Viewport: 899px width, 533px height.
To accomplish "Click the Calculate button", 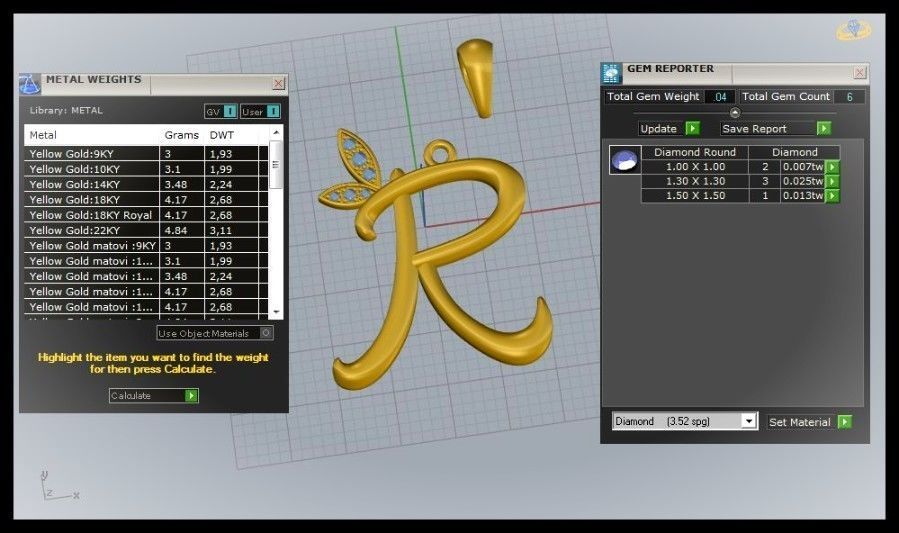I will coord(154,395).
